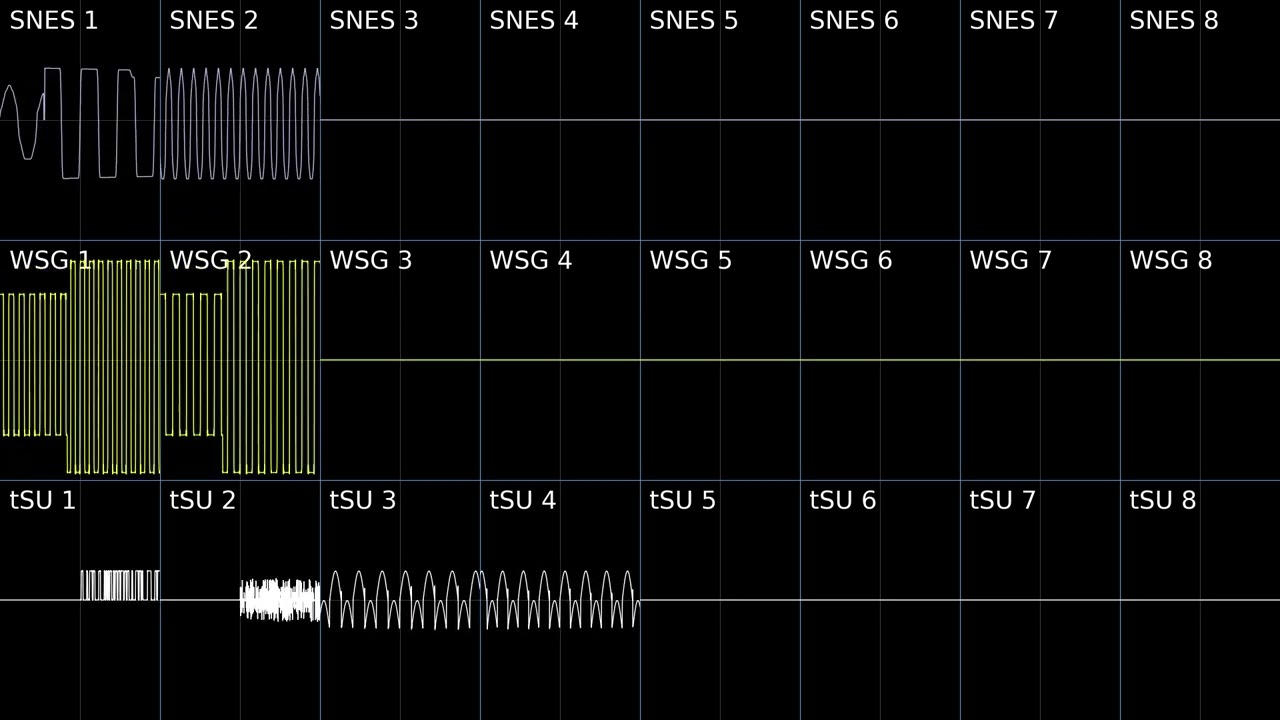The width and height of the screenshot is (1280, 720).
Task: Click the WSG 4 channel label
Action: point(531,261)
